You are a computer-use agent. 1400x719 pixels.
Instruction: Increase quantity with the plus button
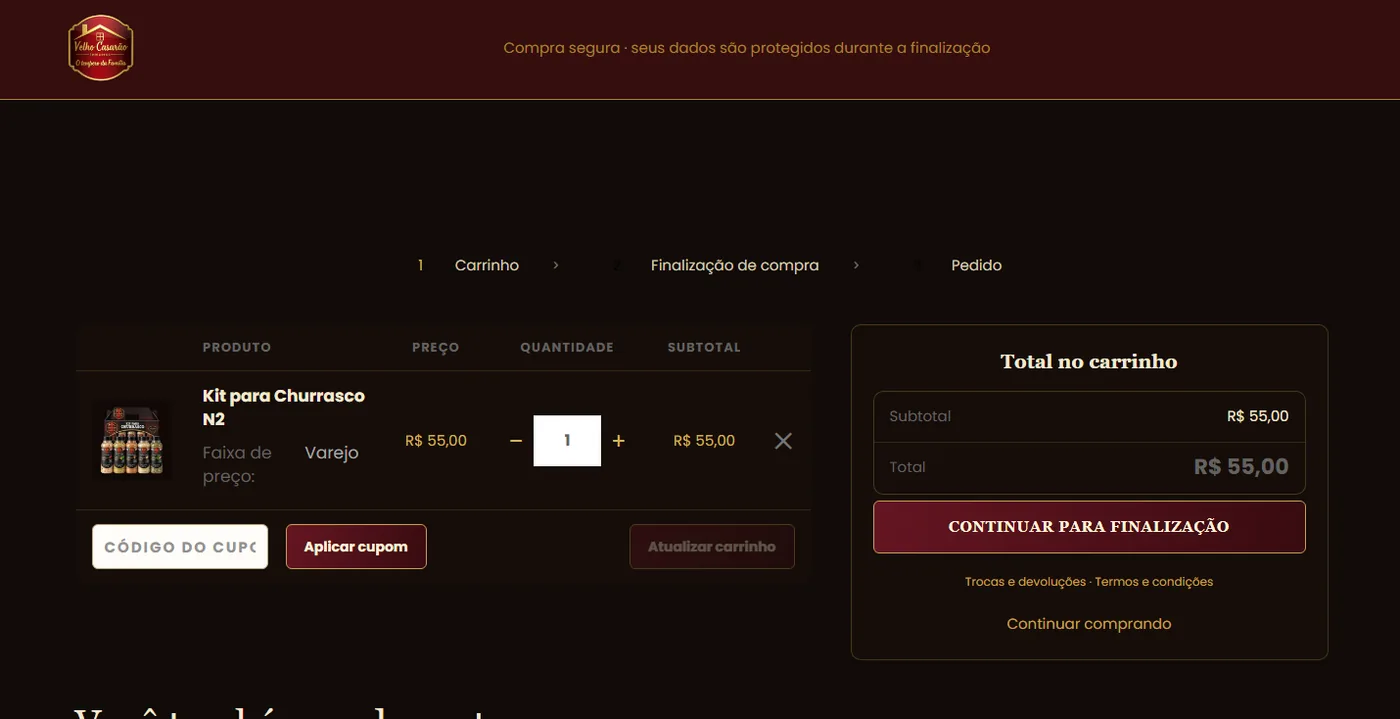[618, 441]
